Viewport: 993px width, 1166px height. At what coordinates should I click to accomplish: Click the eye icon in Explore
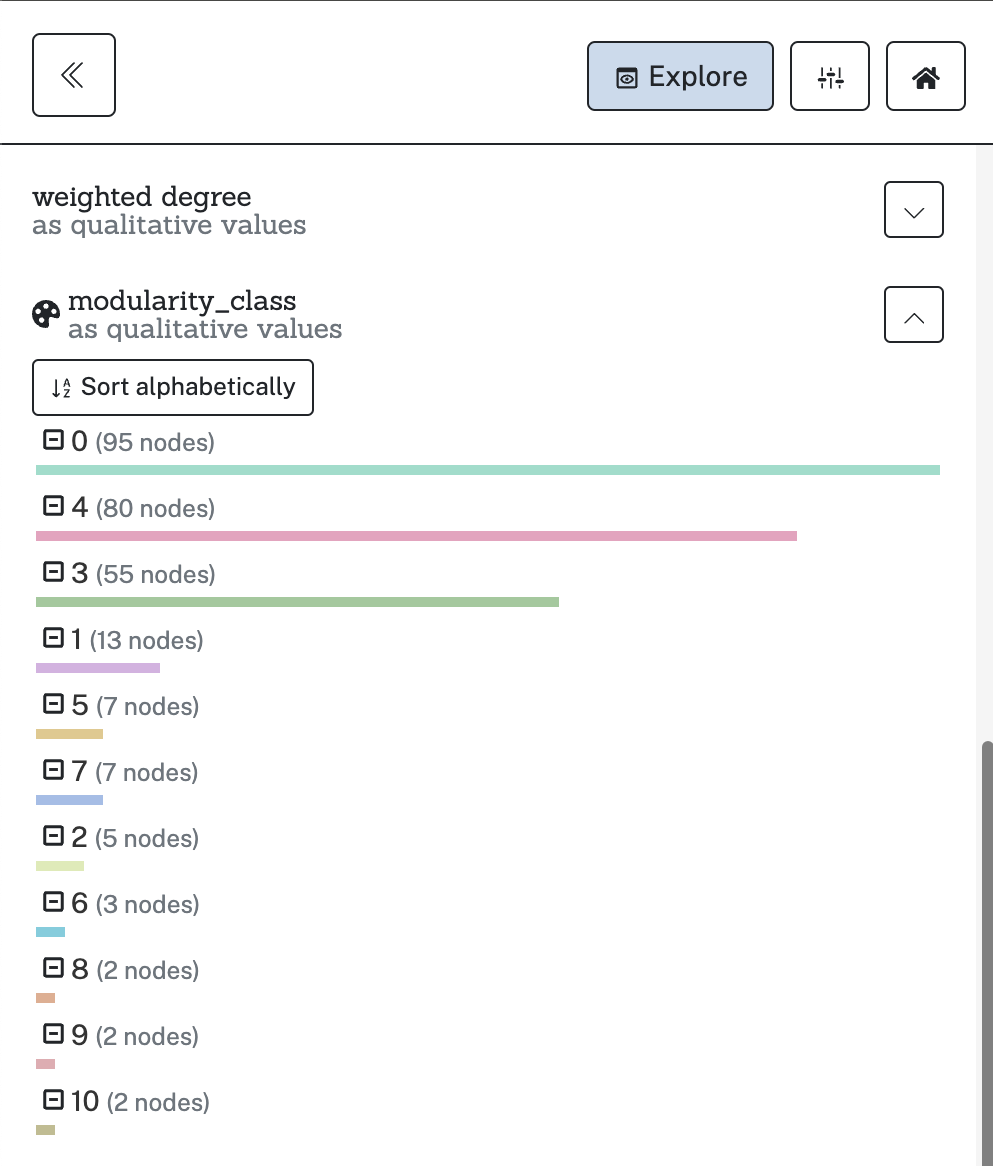pyautogui.click(x=627, y=78)
